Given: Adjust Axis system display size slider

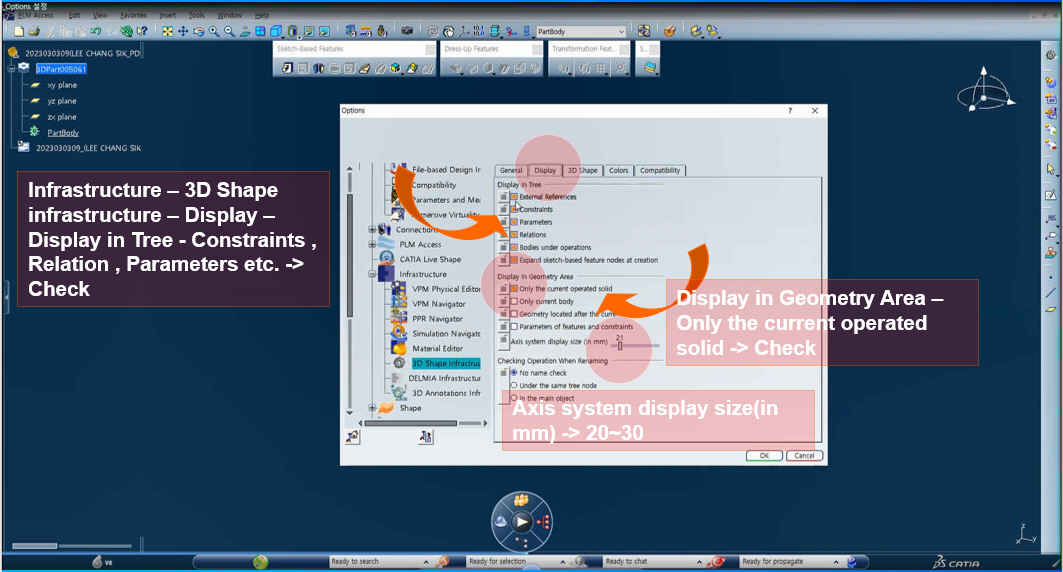Looking at the screenshot, I should tap(620, 346).
